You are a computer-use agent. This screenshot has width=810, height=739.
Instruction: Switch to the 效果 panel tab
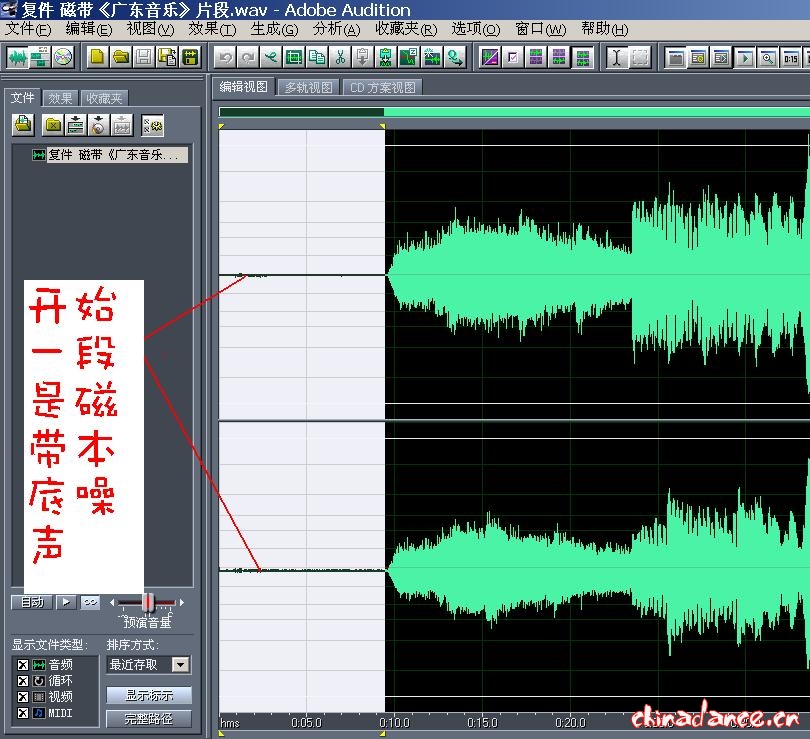pyautogui.click(x=60, y=98)
